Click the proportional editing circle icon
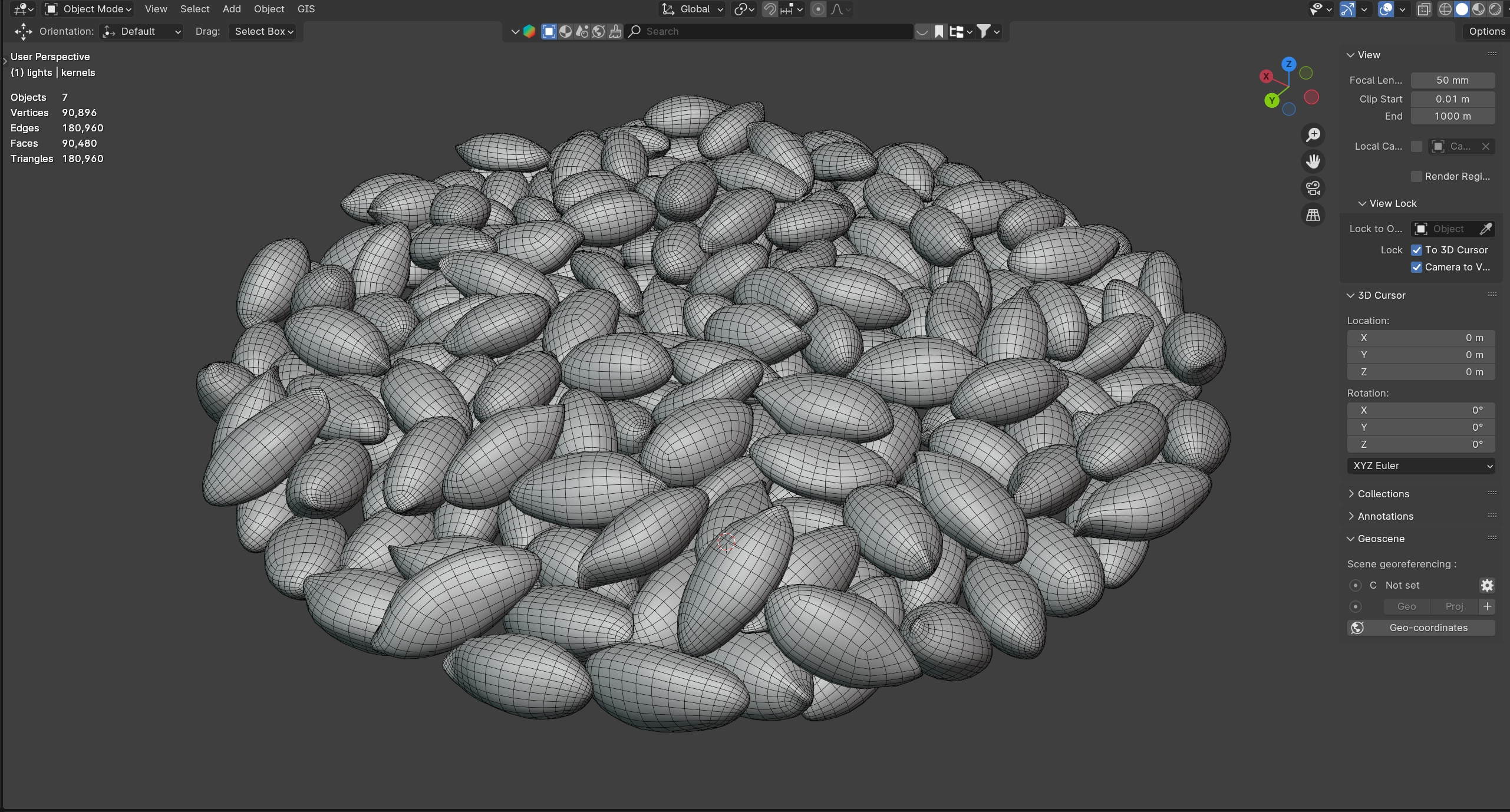This screenshot has height=812, width=1510. 818,9
